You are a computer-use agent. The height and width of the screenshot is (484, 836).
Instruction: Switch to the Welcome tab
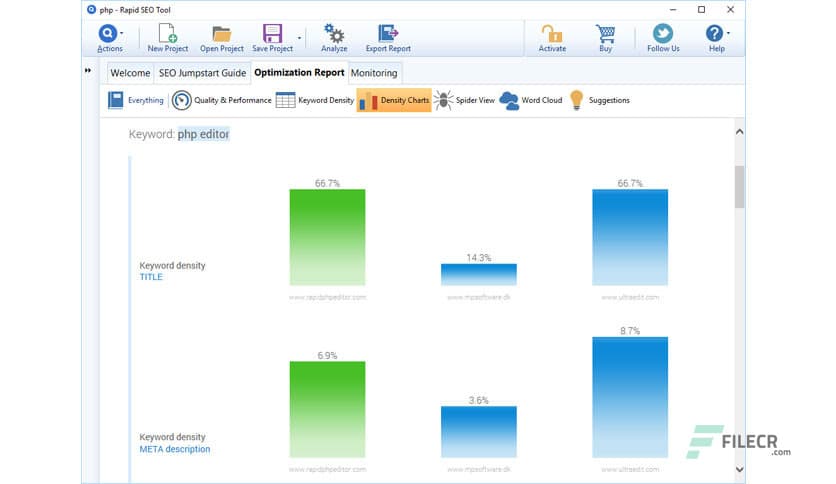(130, 73)
